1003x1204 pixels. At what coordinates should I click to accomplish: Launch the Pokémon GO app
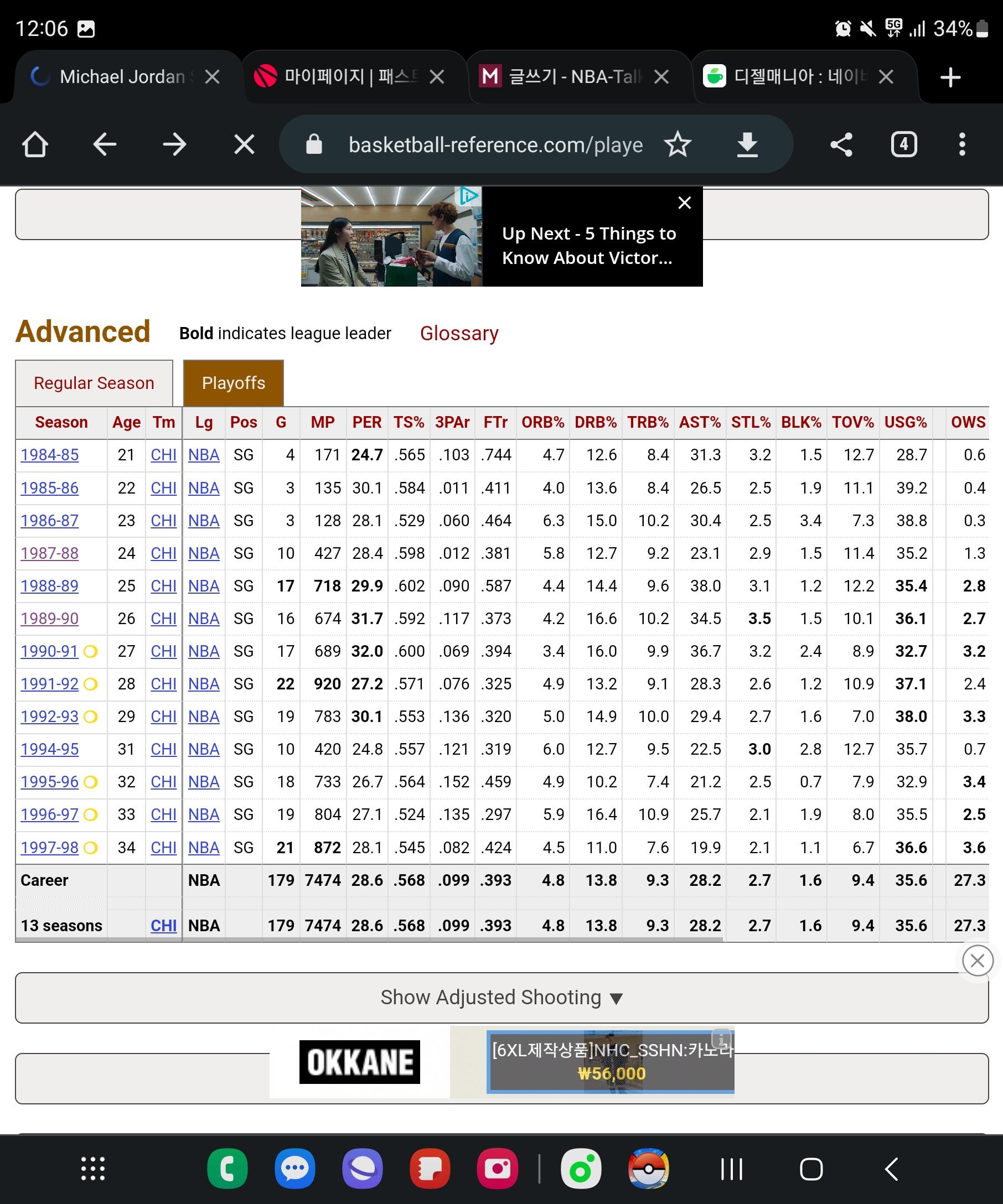tap(649, 1169)
